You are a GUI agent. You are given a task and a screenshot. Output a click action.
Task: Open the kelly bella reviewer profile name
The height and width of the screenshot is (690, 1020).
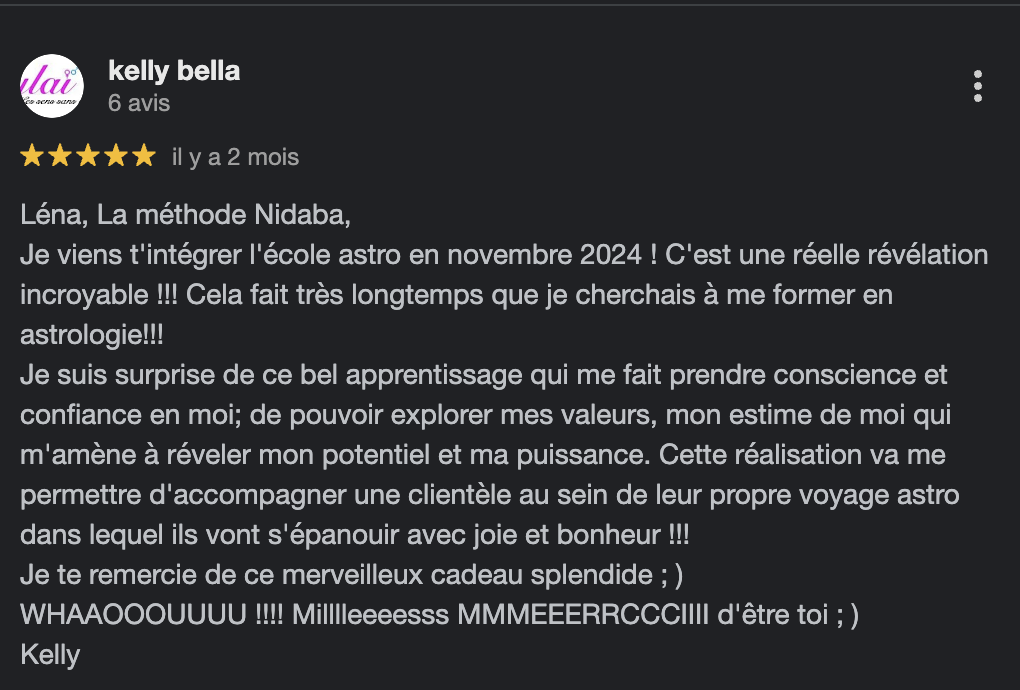coord(173,72)
